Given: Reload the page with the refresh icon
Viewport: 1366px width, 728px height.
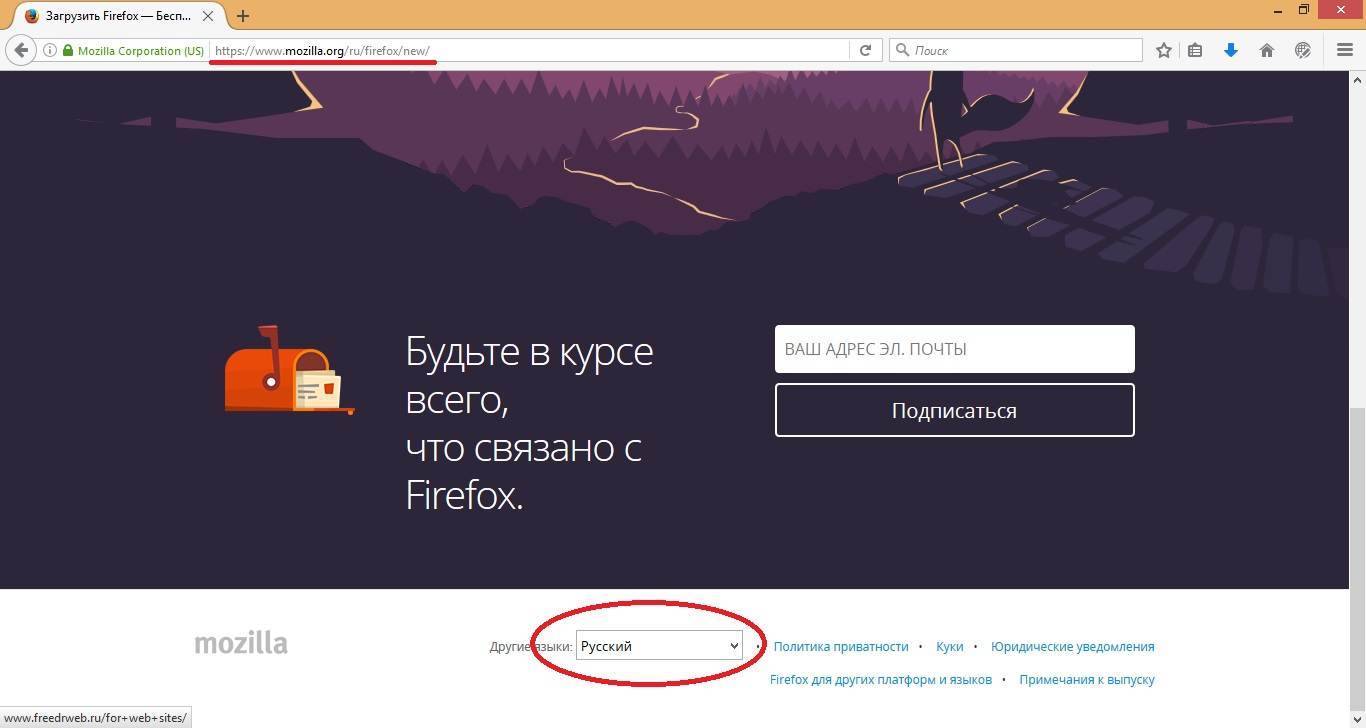Looking at the screenshot, I should pyautogui.click(x=865, y=50).
